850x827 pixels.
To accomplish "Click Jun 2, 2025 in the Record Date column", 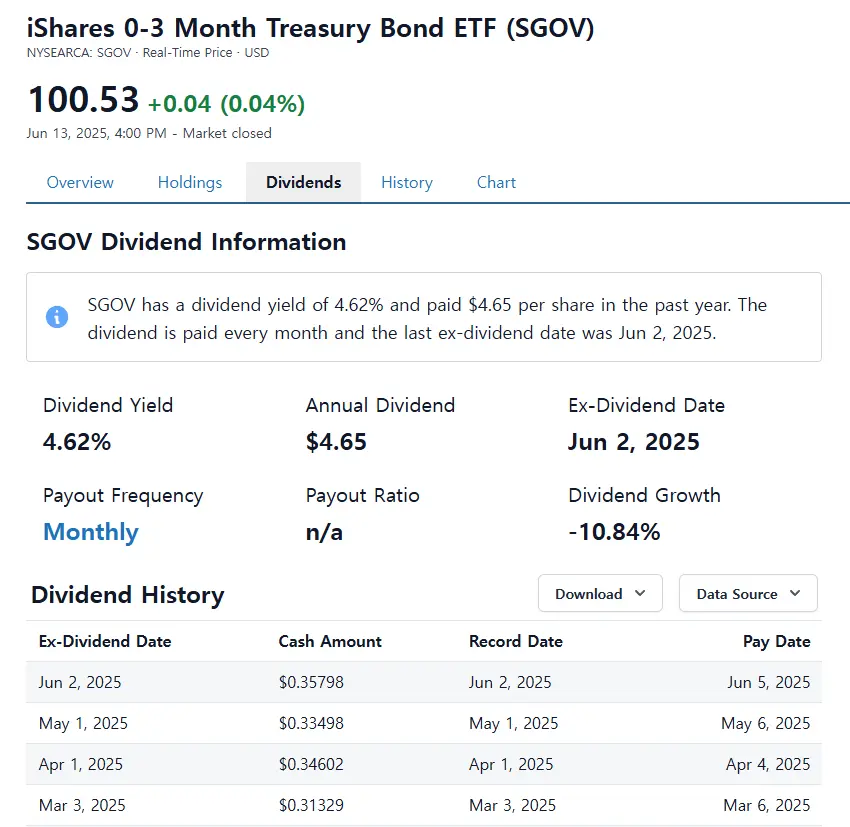I will [x=510, y=682].
